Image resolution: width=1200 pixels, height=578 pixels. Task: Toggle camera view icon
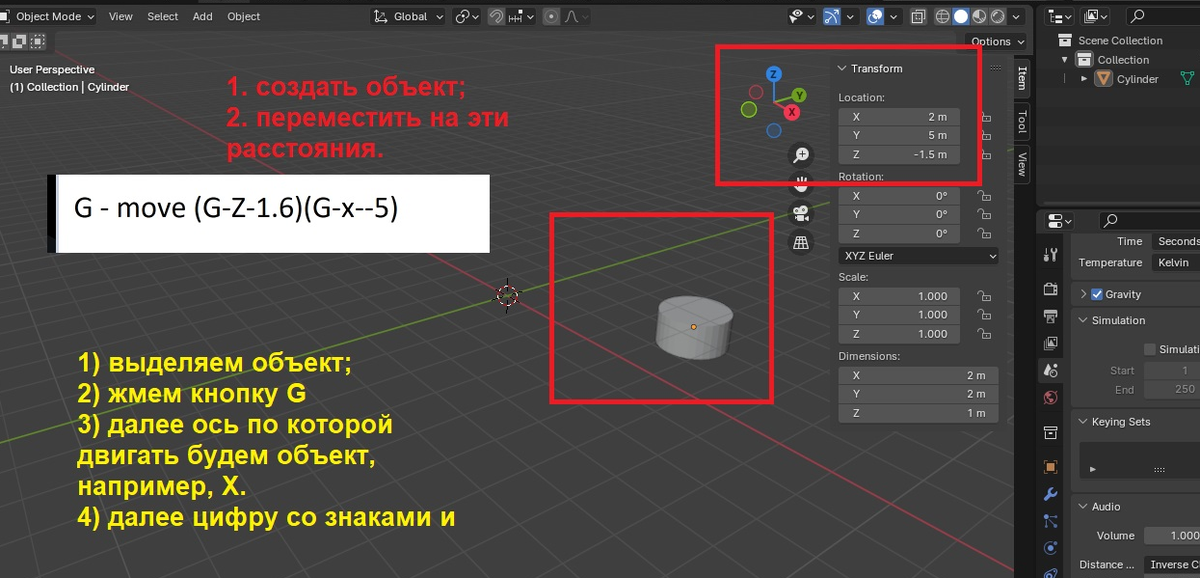(800, 212)
